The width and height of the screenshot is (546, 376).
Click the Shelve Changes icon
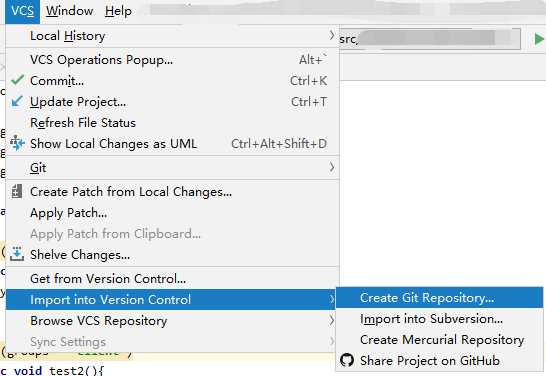[x=17, y=254]
